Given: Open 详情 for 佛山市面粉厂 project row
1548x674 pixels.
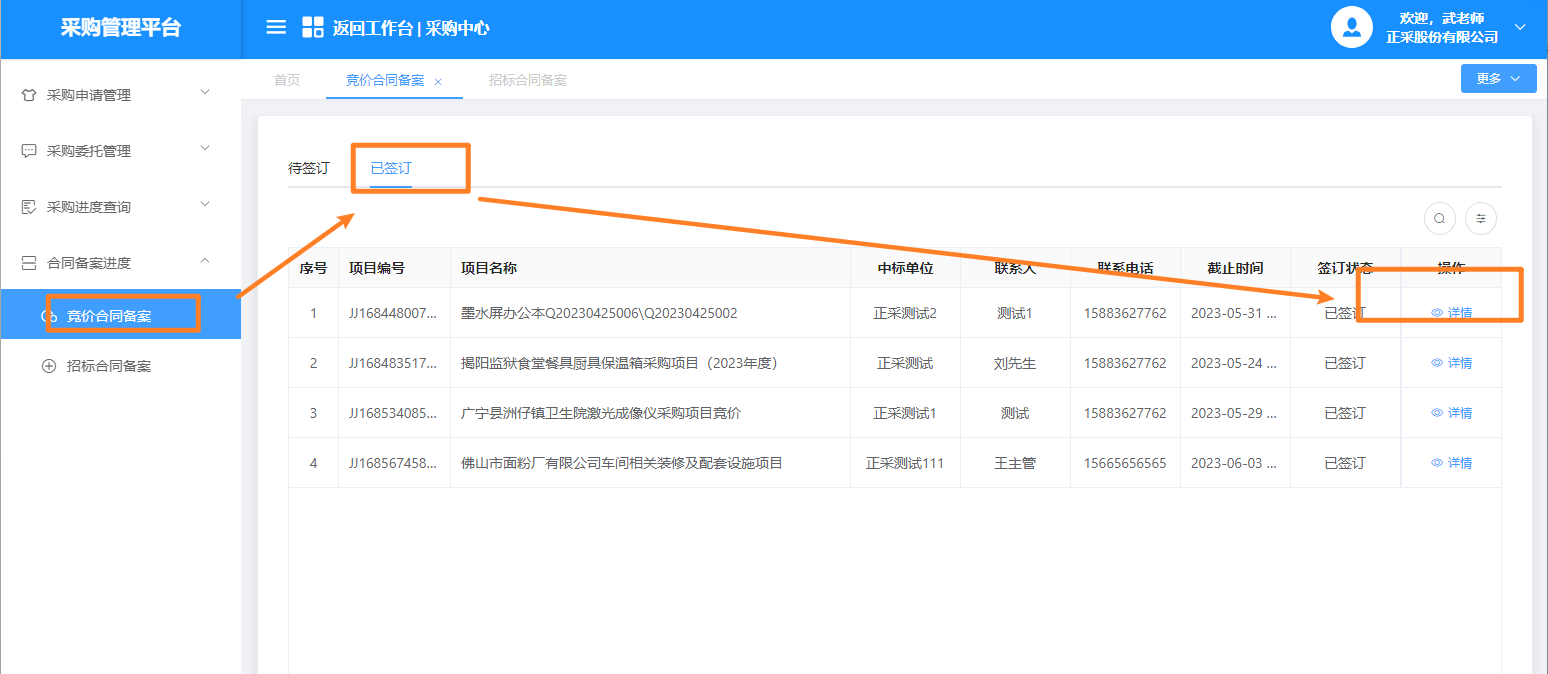Looking at the screenshot, I should [1451, 463].
